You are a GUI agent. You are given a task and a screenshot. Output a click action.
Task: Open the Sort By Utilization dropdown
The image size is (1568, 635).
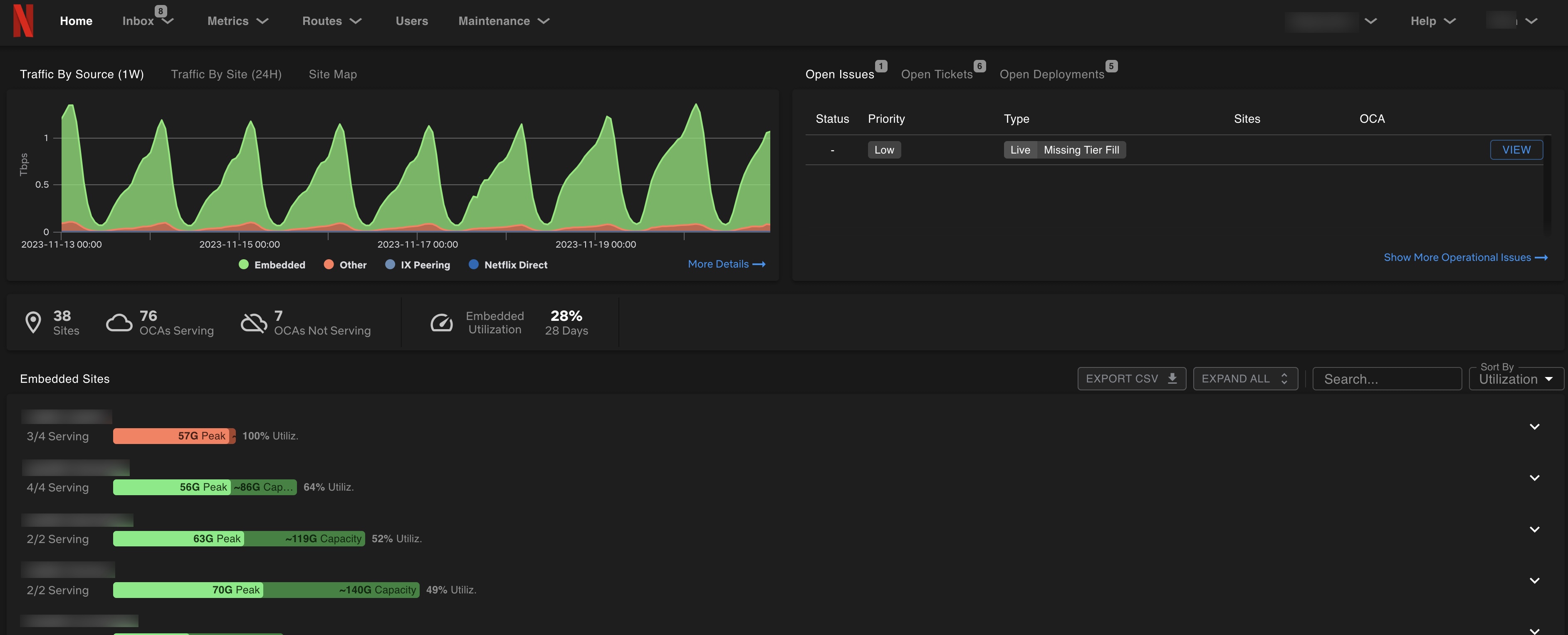1516,379
